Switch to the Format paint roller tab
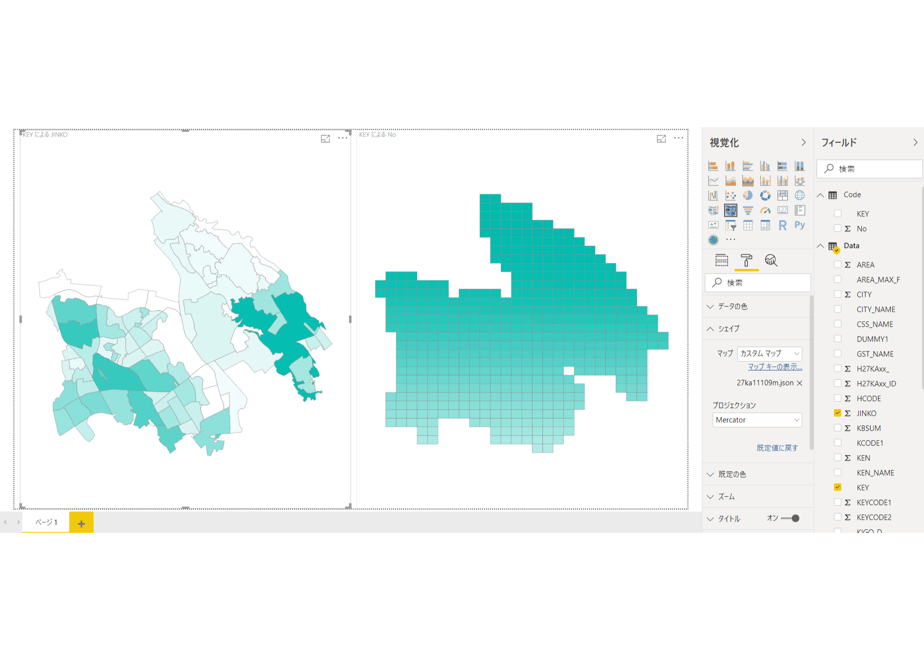This screenshot has width=924, height=660. 746,260
